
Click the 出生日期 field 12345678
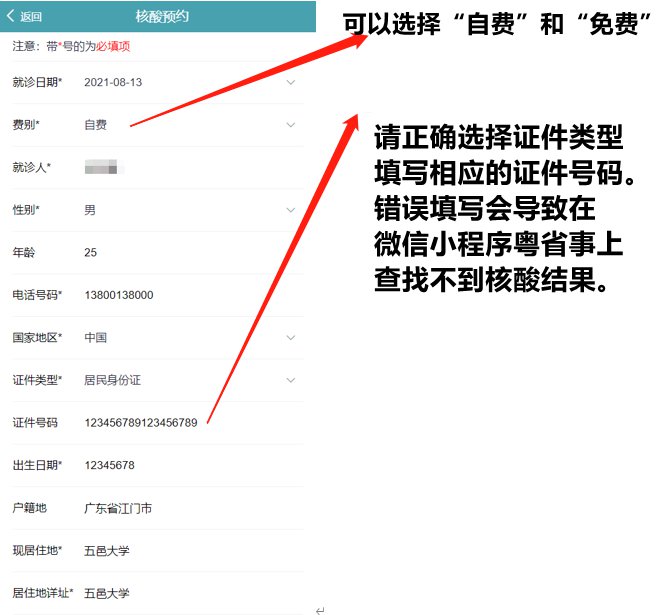(x=110, y=465)
